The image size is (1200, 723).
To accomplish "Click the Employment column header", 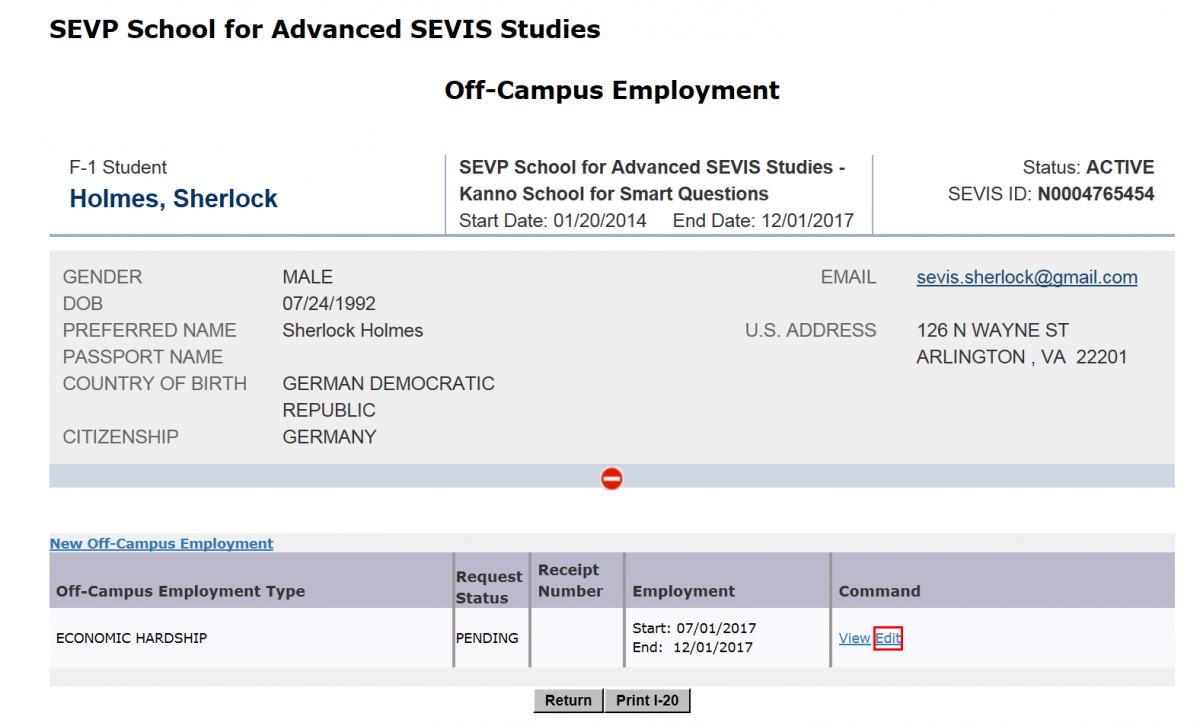I will pos(684,591).
